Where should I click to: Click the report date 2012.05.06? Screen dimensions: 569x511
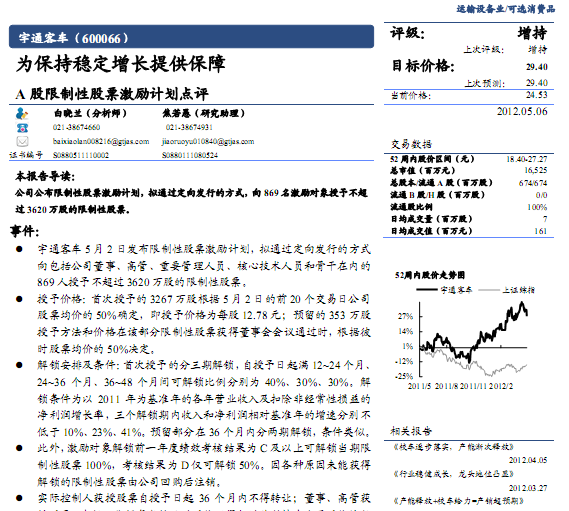click(522, 111)
